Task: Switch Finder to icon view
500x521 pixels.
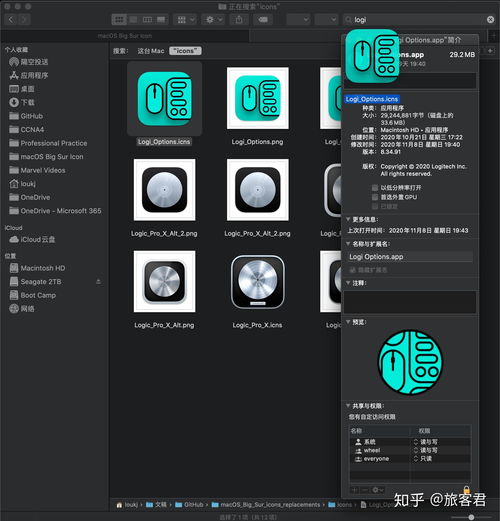Action: (119, 20)
